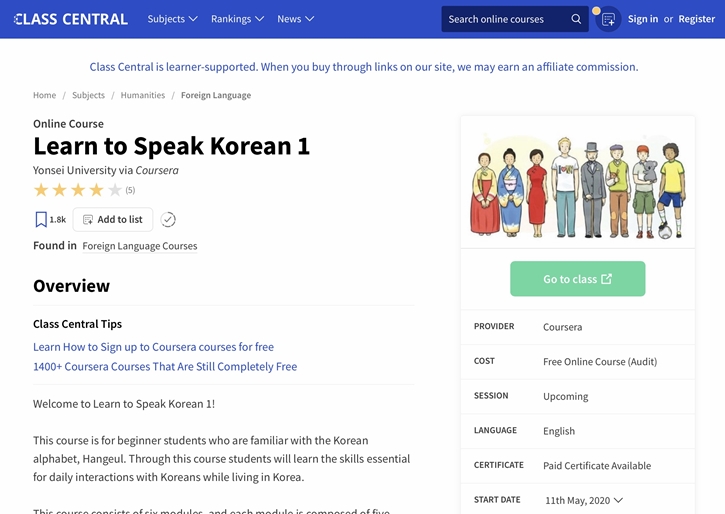Click the (5) reviews count
This screenshot has height=514, width=725.
point(130,190)
